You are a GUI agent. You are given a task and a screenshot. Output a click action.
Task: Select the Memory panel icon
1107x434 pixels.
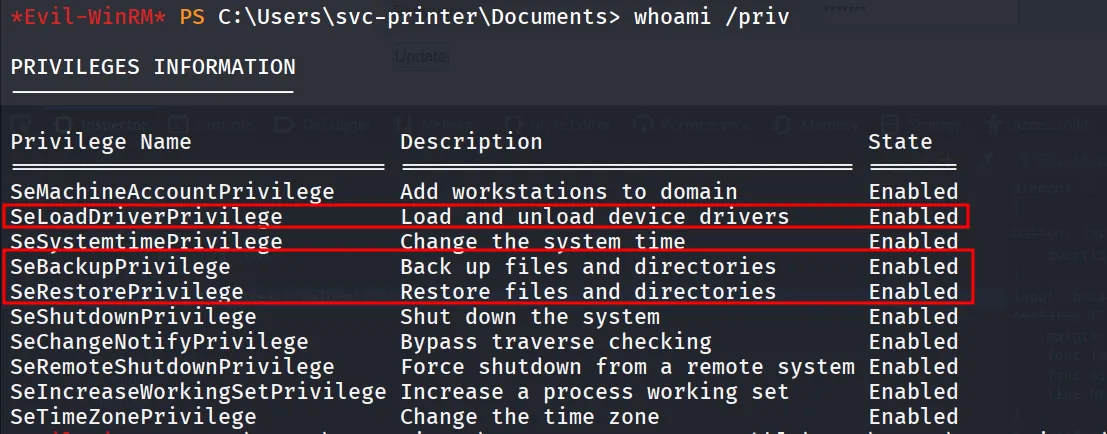tap(782, 124)
